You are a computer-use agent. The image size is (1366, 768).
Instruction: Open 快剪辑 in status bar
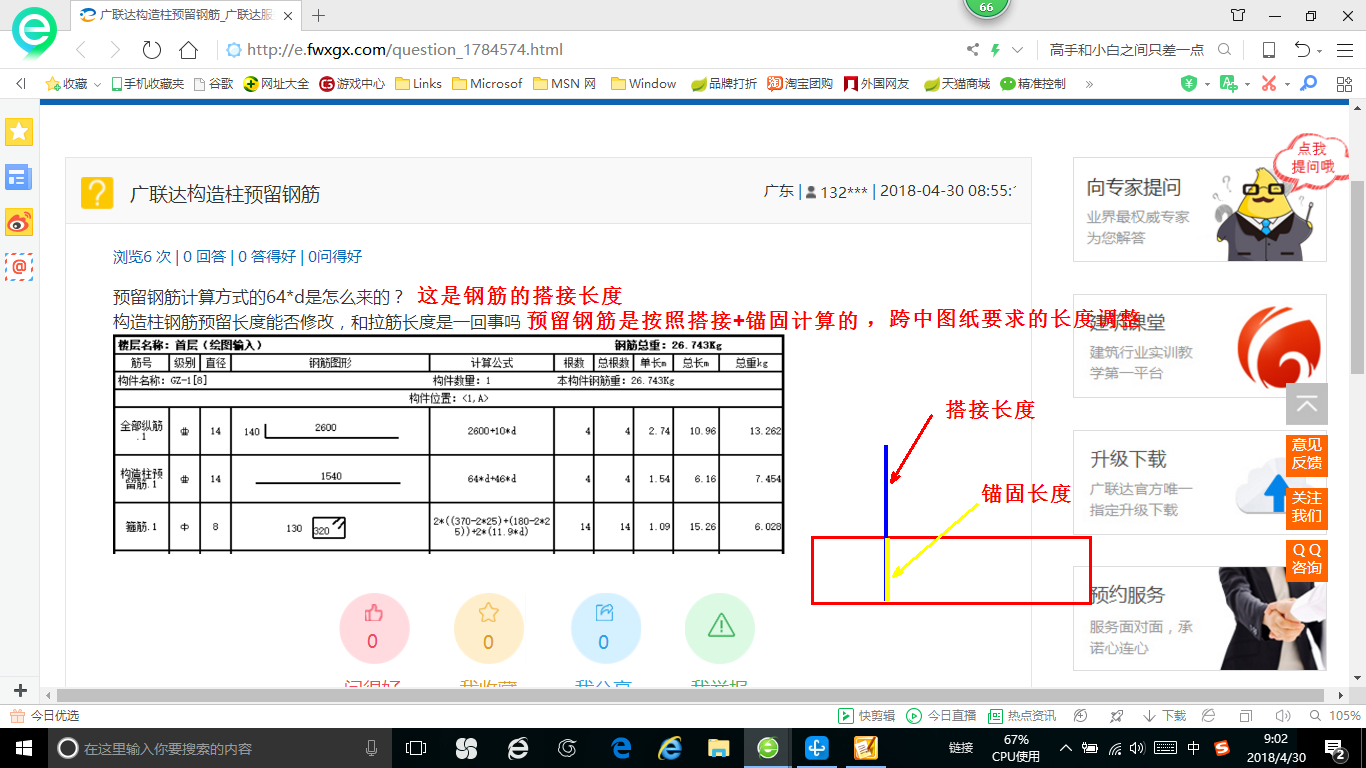pyautogui.click(x=867, y=716)
